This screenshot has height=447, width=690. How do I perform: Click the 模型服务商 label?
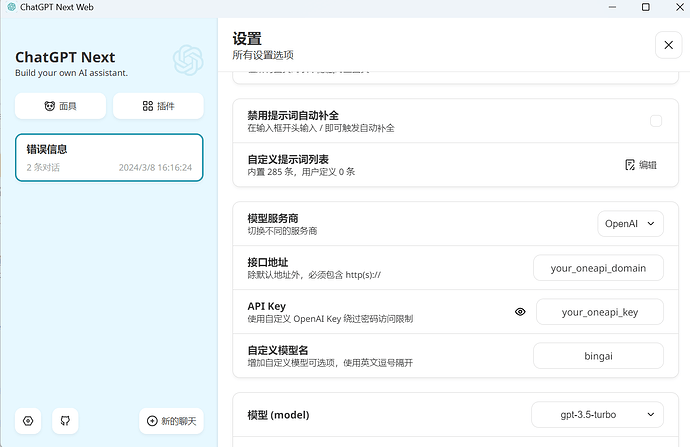pos(273,218)
